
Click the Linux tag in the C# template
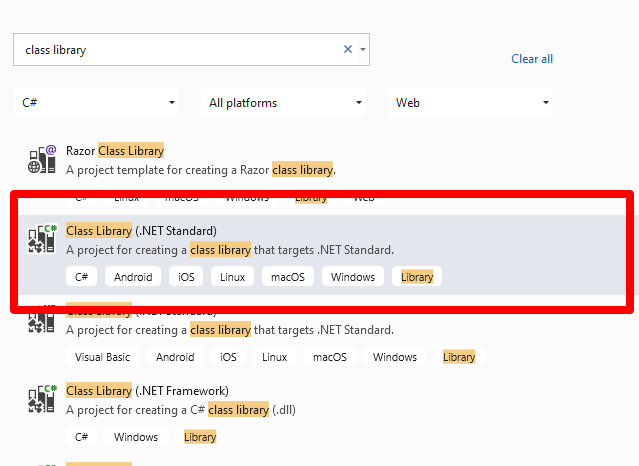pyautogui.click(x=232, y=277)
